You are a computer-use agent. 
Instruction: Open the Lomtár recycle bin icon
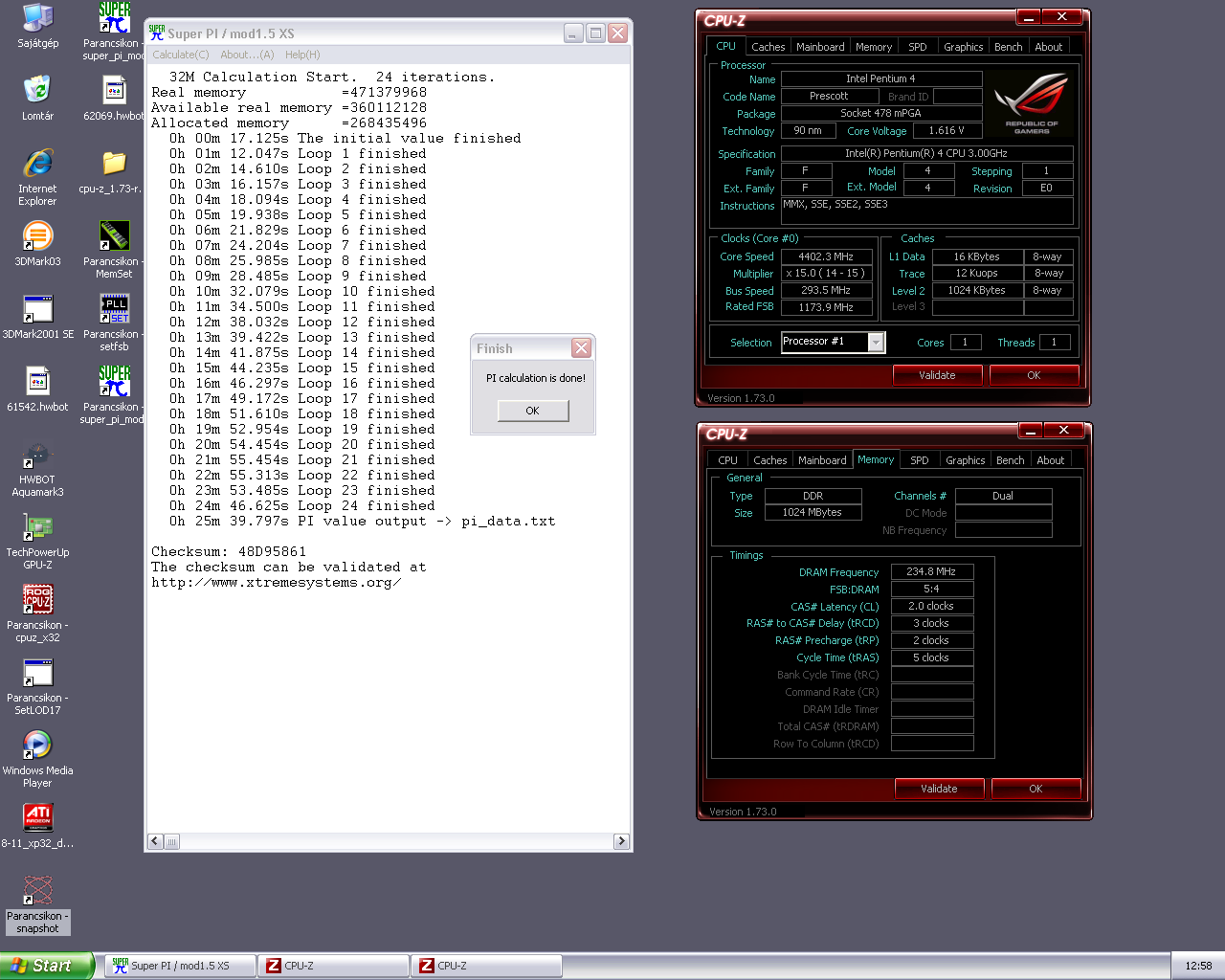tap(37, 98)
